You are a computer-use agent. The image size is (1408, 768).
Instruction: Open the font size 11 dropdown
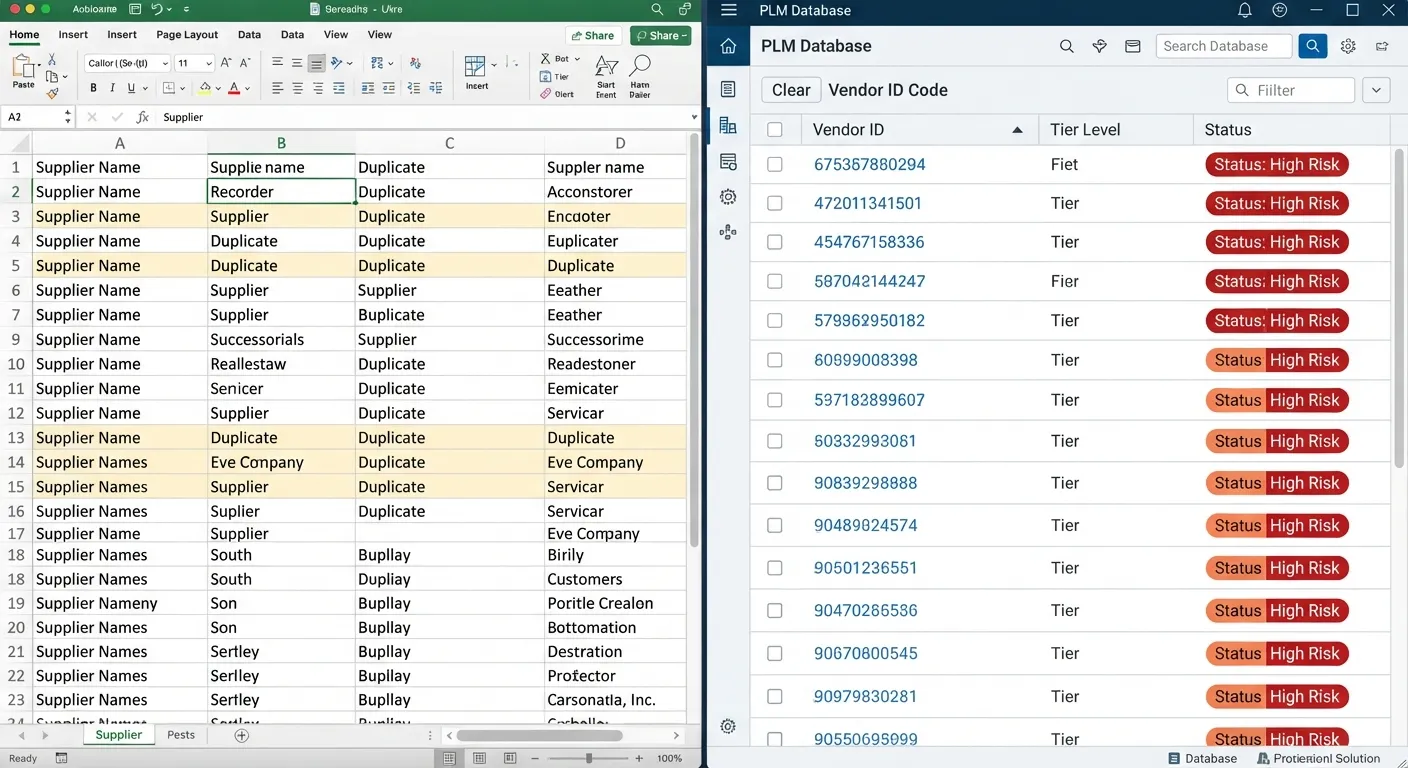pyautogui.click(x=209, y=63)
